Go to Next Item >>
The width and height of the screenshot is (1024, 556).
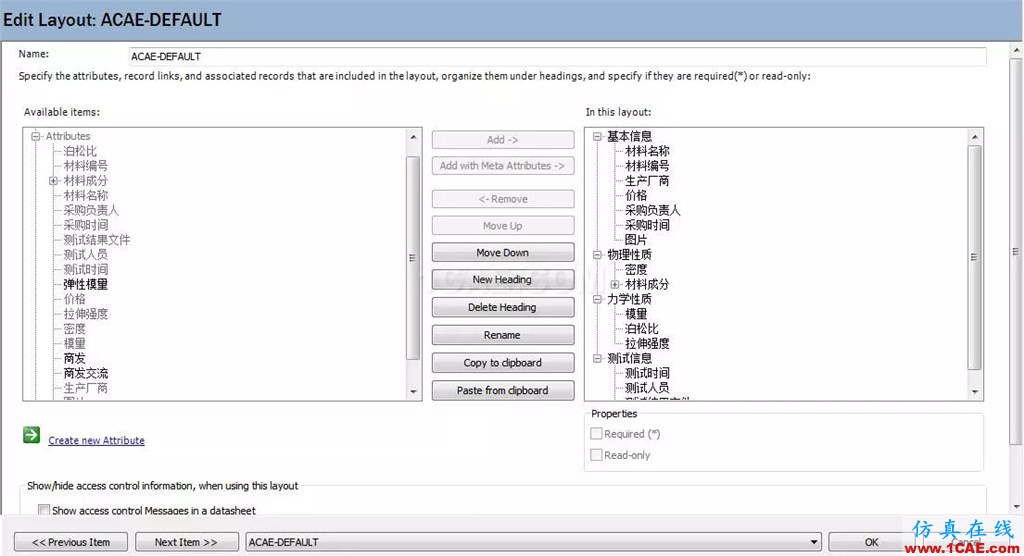tap(186, 542)
